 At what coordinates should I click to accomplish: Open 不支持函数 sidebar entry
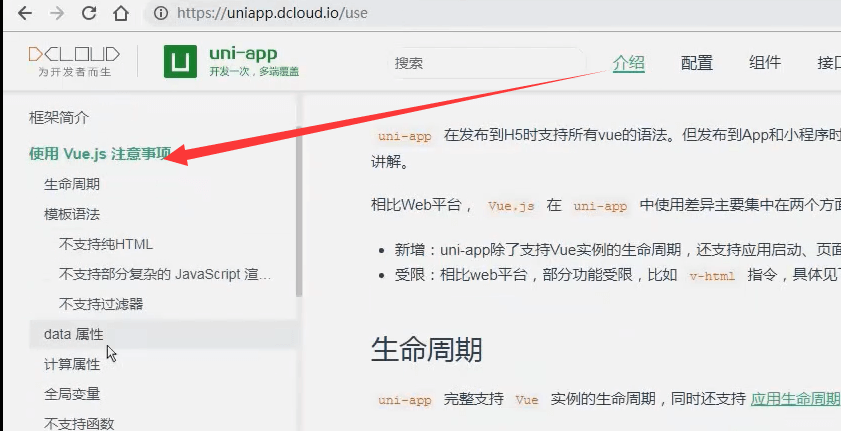click(79, 423)
